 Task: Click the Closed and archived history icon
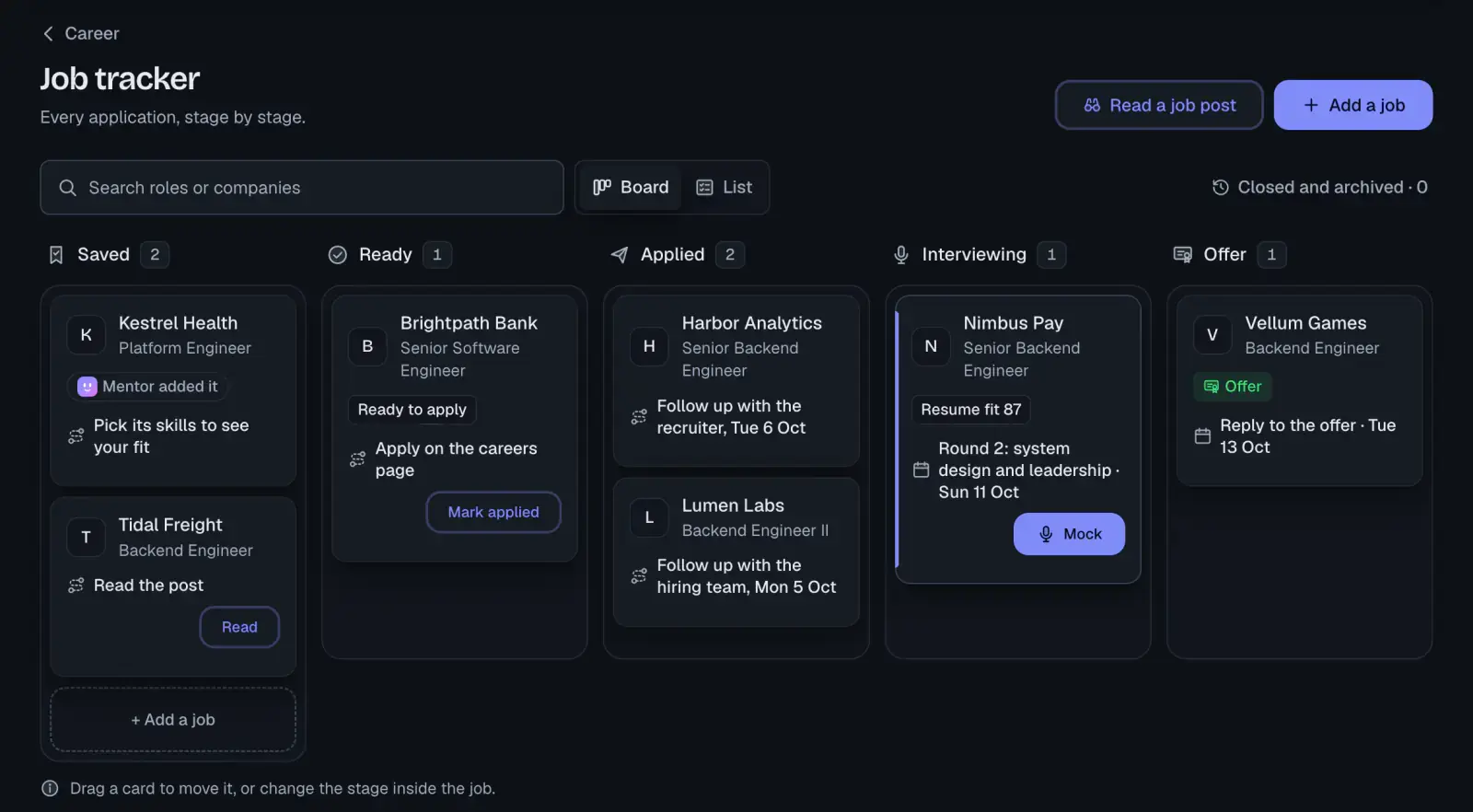point(1221,188)
